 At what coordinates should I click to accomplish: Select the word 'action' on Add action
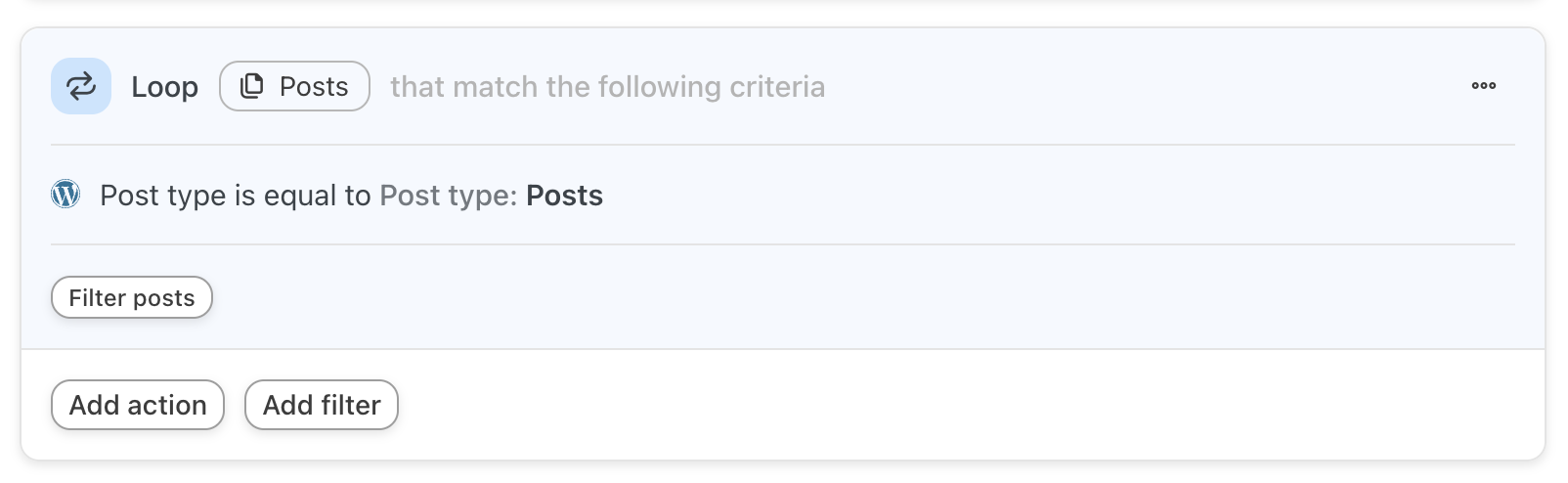tap(167, 406)
